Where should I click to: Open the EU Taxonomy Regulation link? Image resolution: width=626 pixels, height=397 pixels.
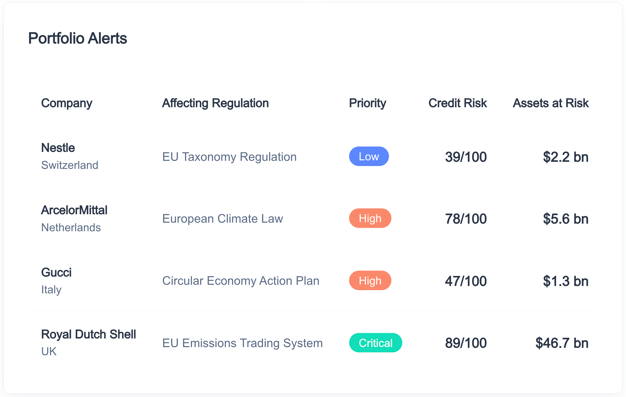[229, 157]
